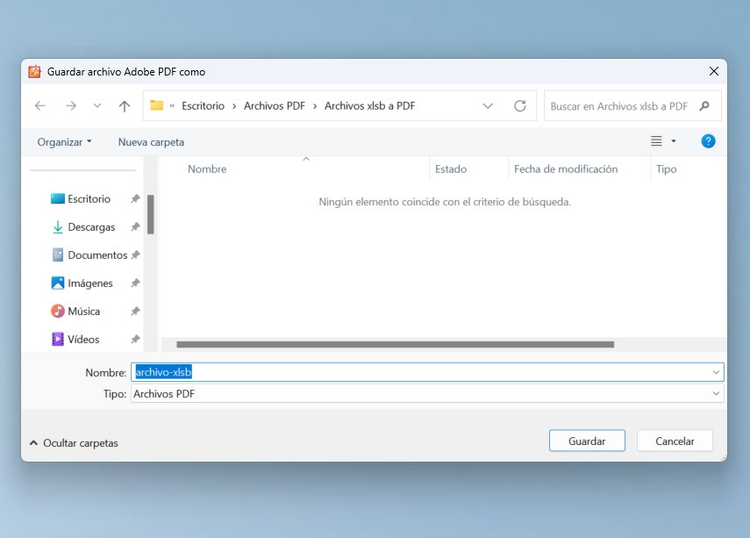The width and height of the screenshot is (750, 538).
Task: Click the sidebar vertical scrollbar thumb
Action: click(x=151, y=214)
